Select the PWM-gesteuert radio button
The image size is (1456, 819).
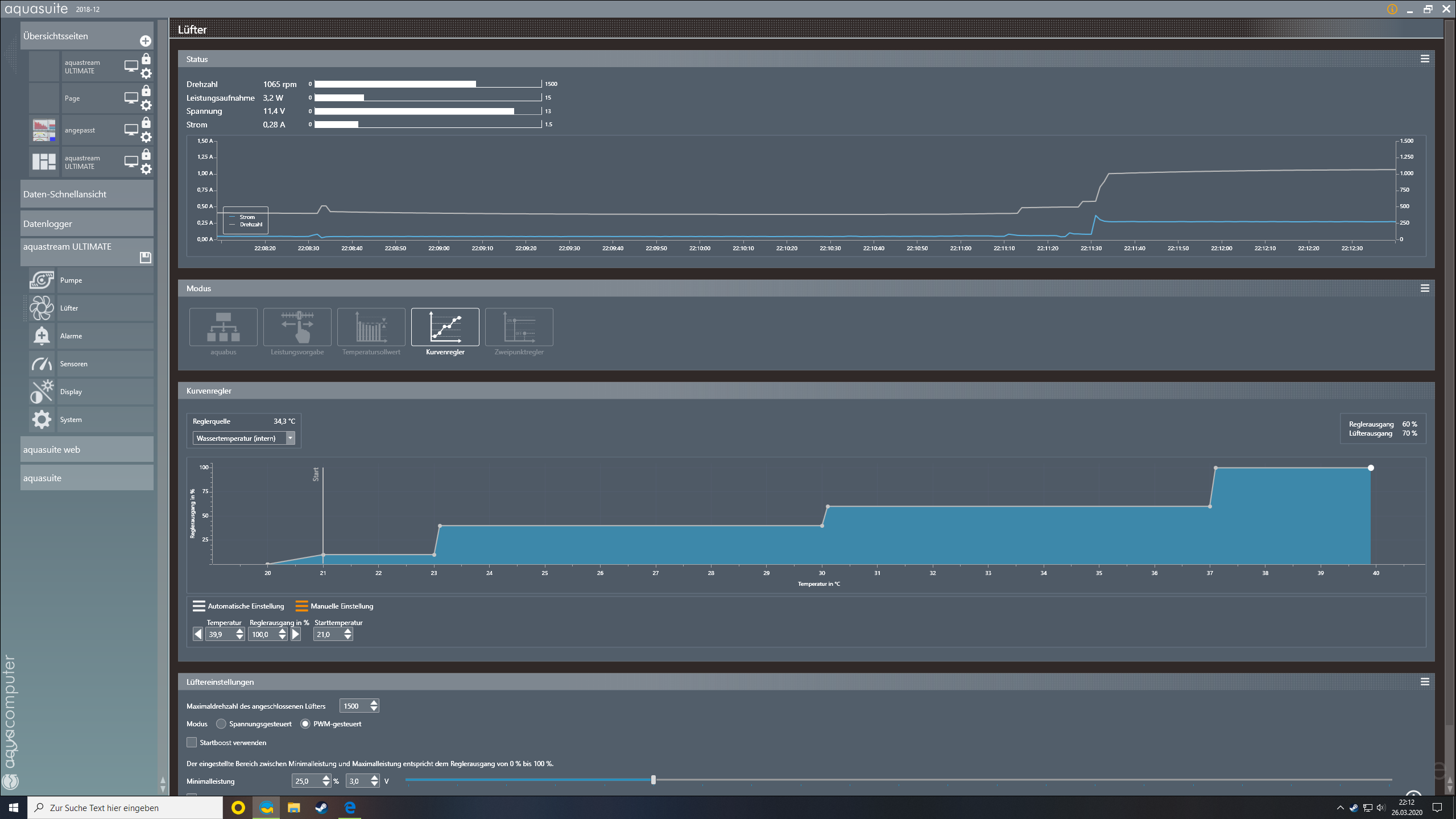click(305, 724)
